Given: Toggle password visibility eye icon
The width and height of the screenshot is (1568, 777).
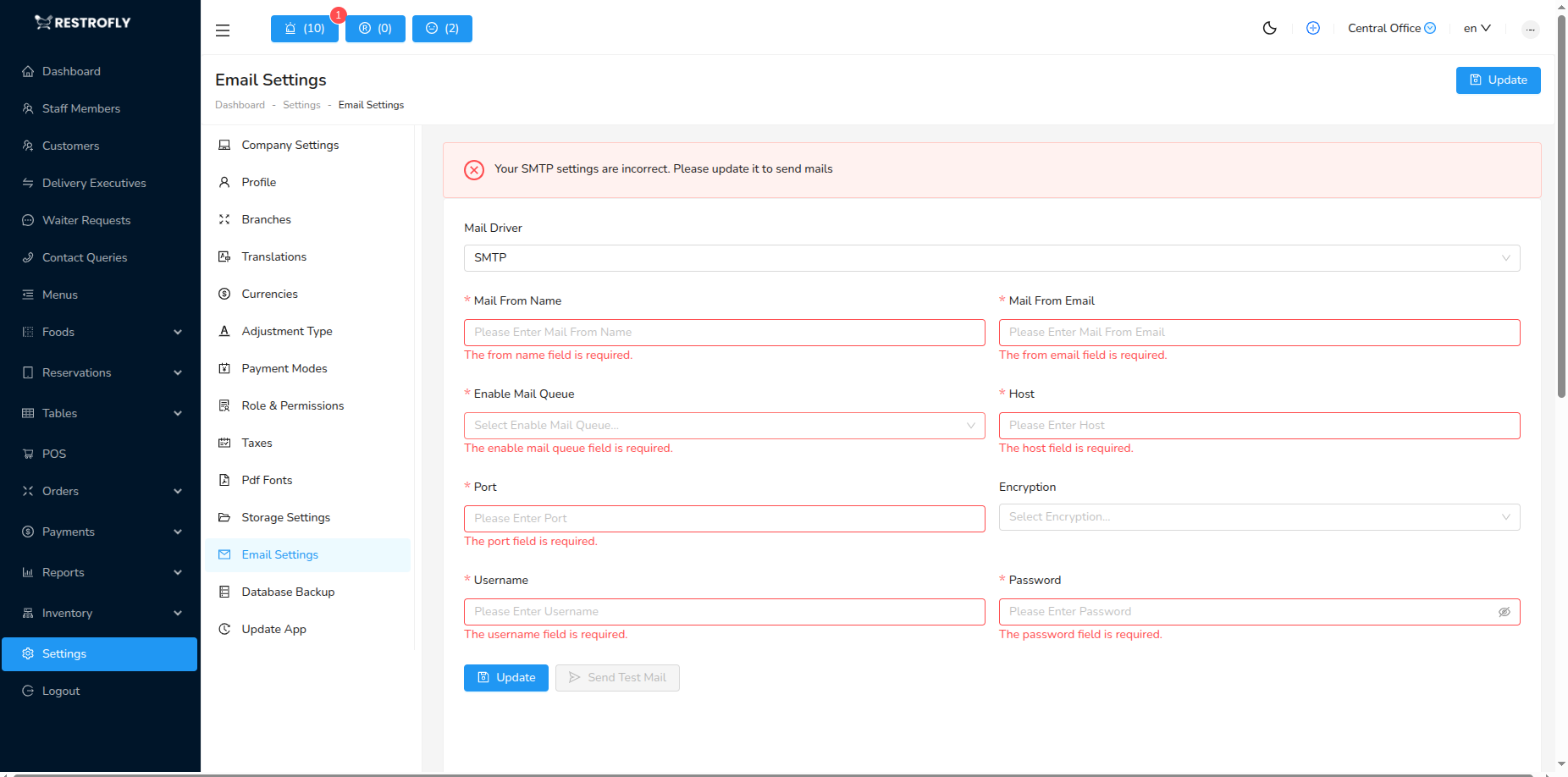Looking at the screenshot, I should coord(1504,612).
